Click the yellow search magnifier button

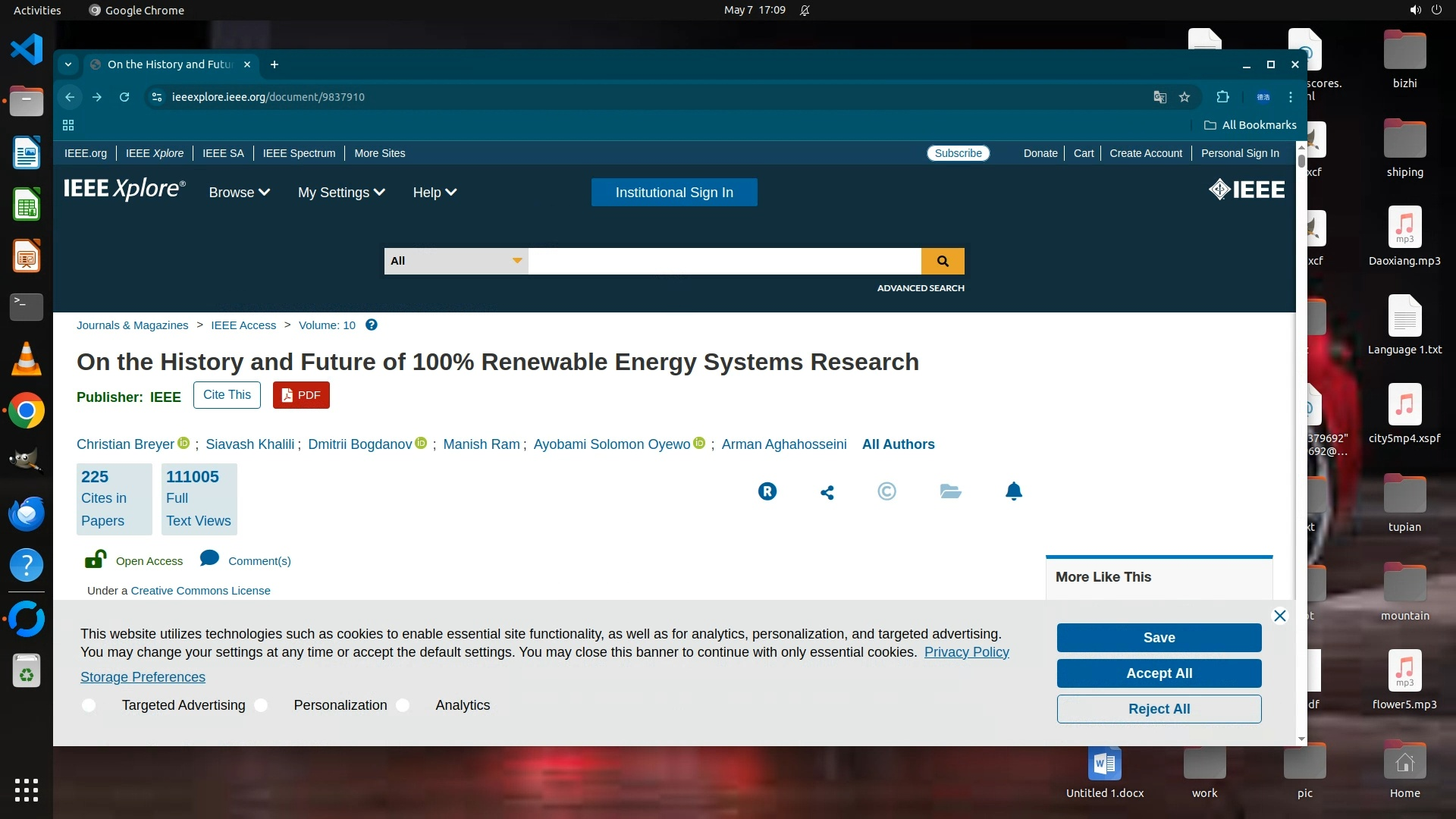(x=943, y=261)
